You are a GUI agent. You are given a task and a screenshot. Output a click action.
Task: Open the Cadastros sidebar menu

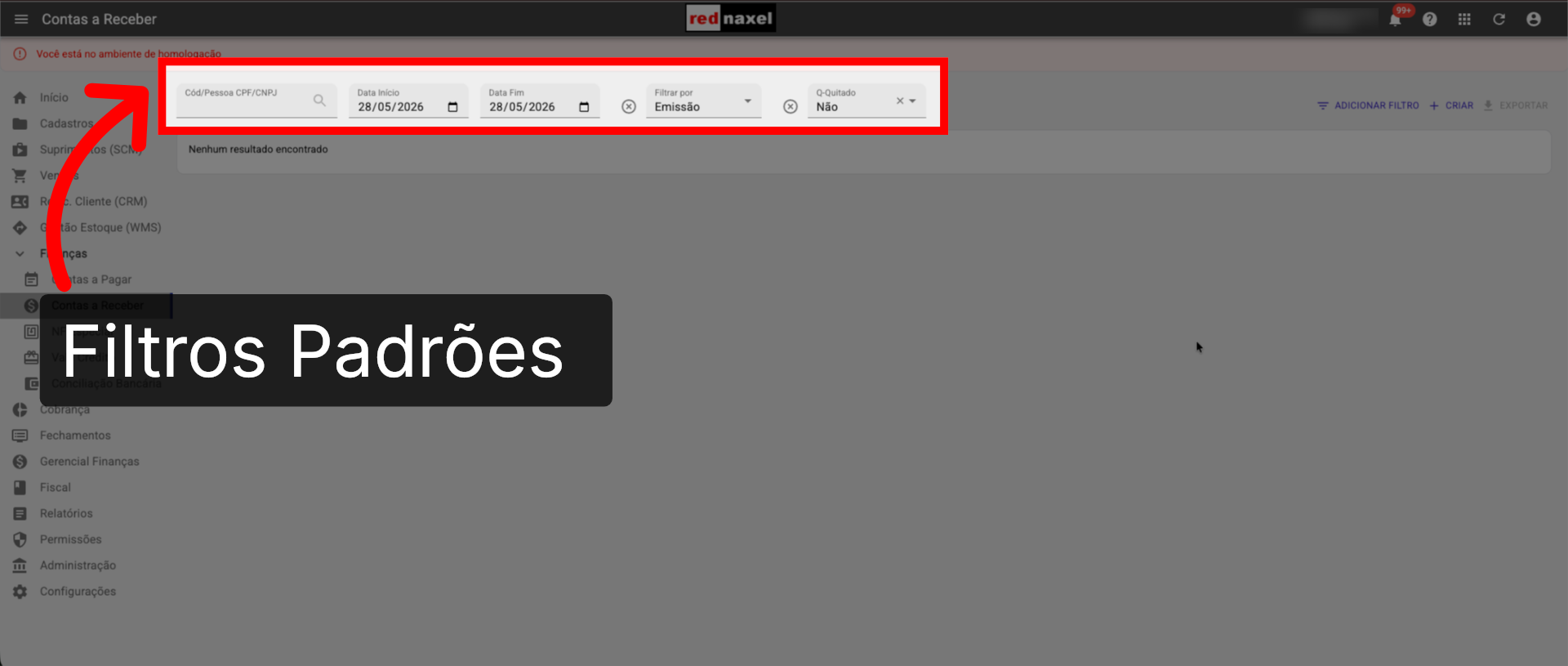pos(66,123)
